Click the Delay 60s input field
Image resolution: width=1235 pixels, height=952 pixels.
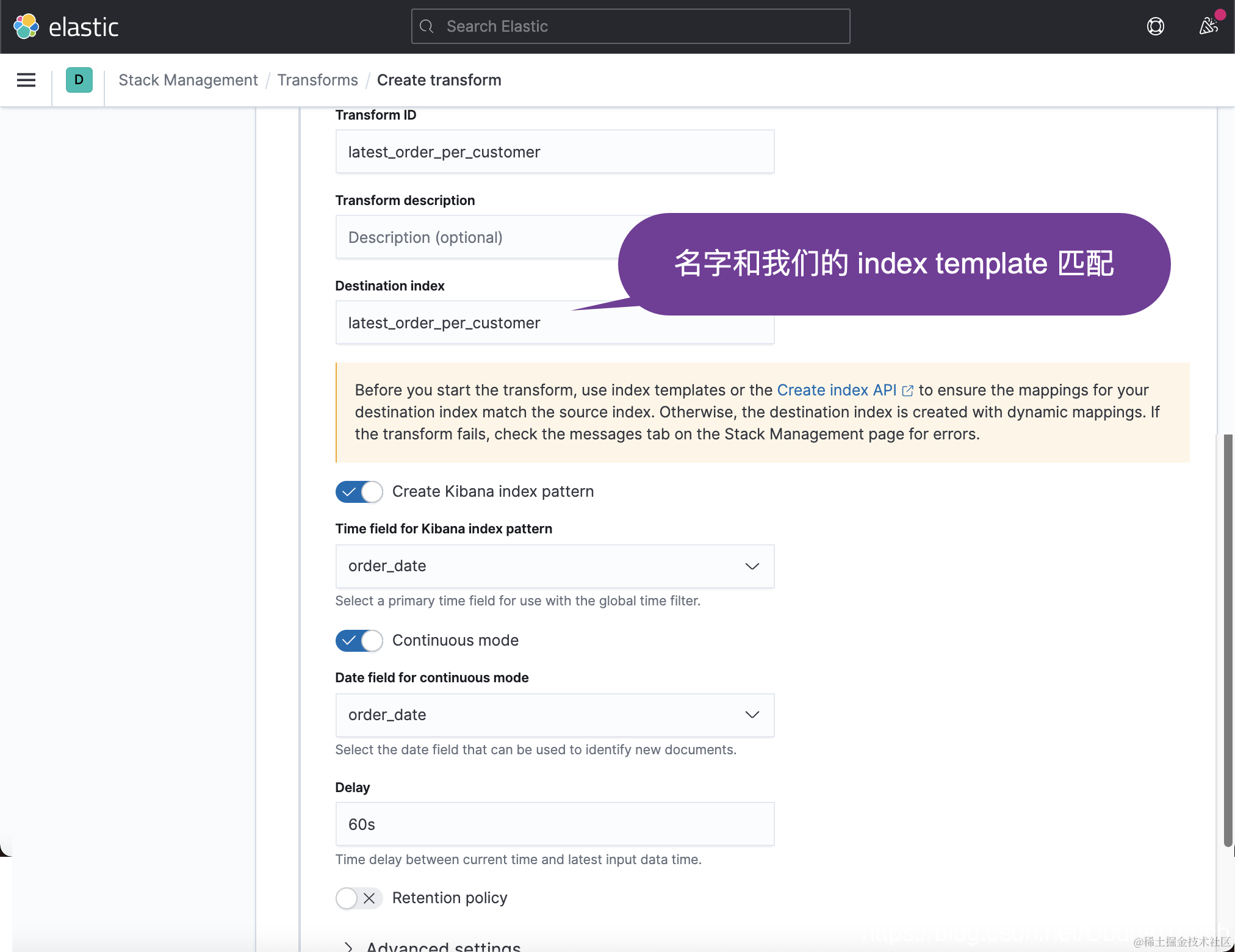[554, 824]
